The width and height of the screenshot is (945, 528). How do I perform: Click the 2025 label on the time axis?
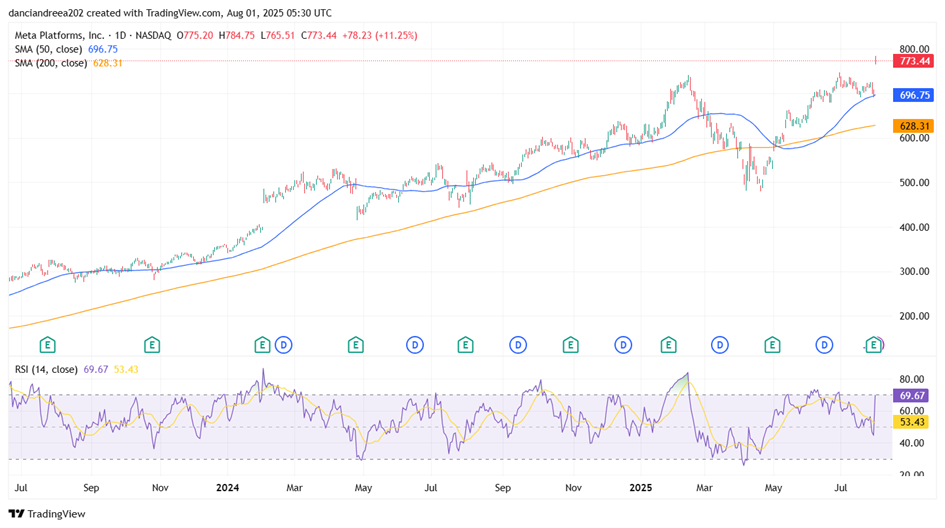640,488
